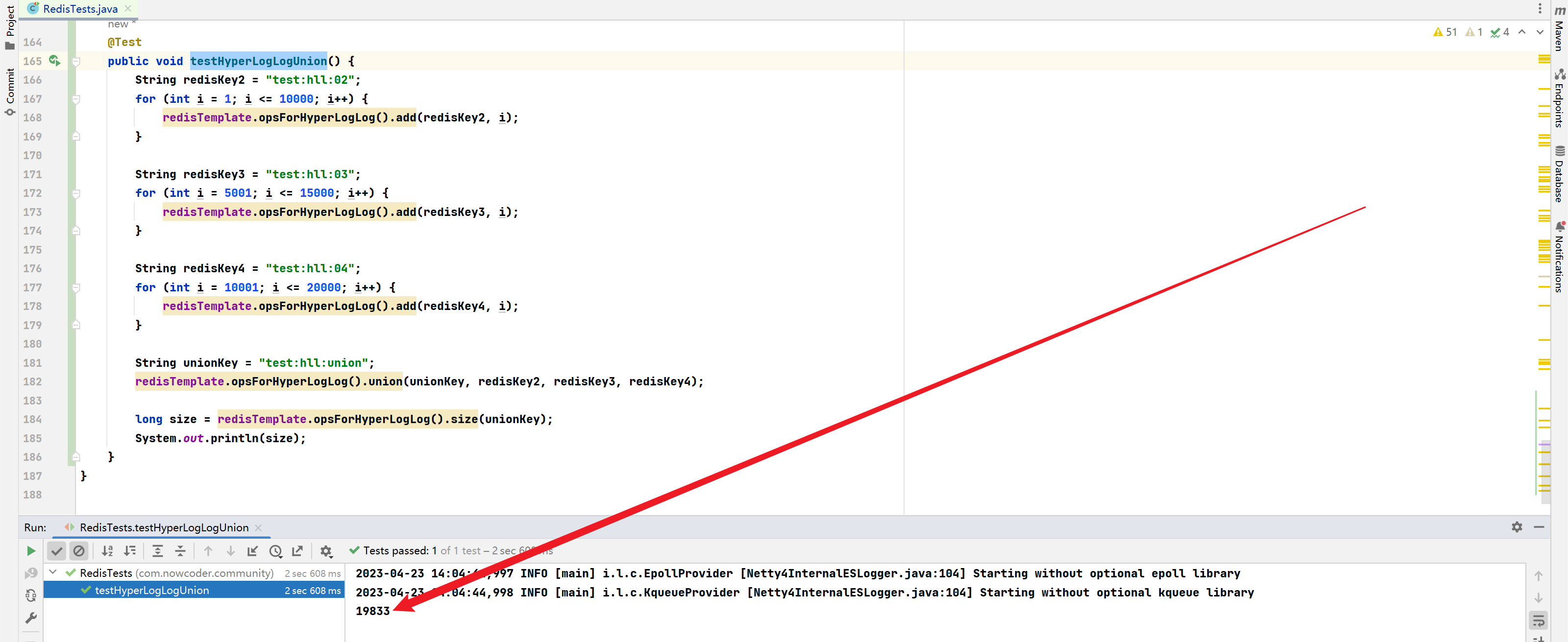Image resolution: width=1568 pixels, height=642 pixels.
Task: Open the wrench build settings icon
Action: [31, 618]
